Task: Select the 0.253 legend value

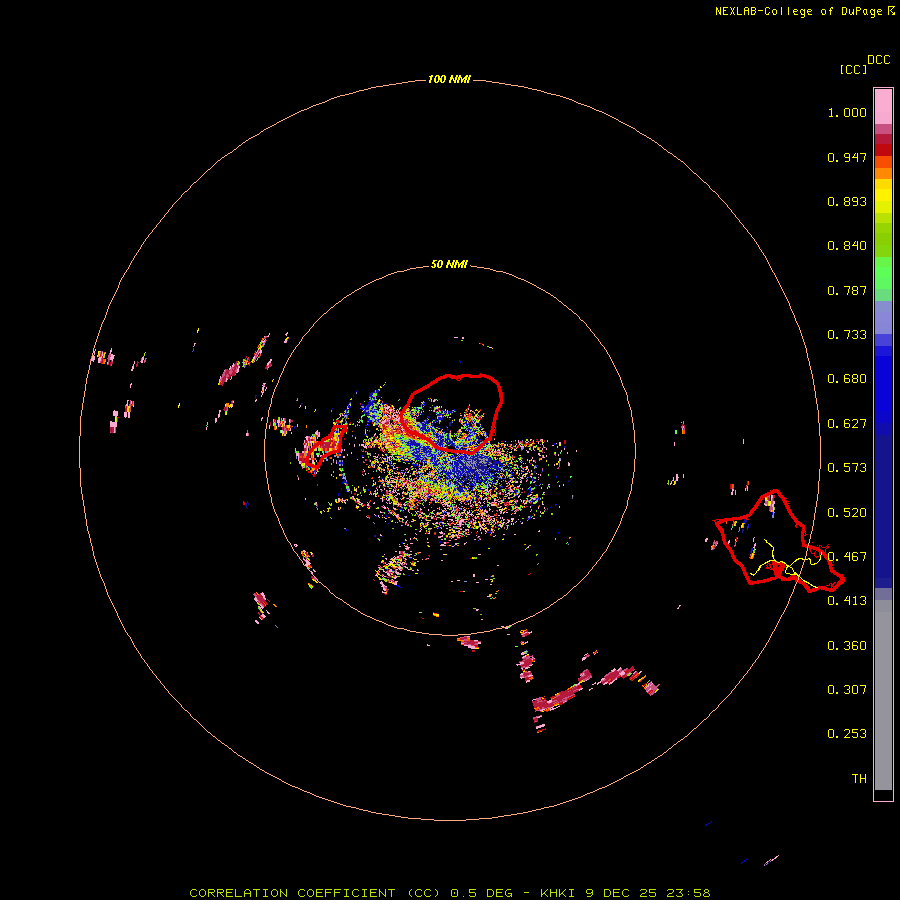Action: coord(847,734)
